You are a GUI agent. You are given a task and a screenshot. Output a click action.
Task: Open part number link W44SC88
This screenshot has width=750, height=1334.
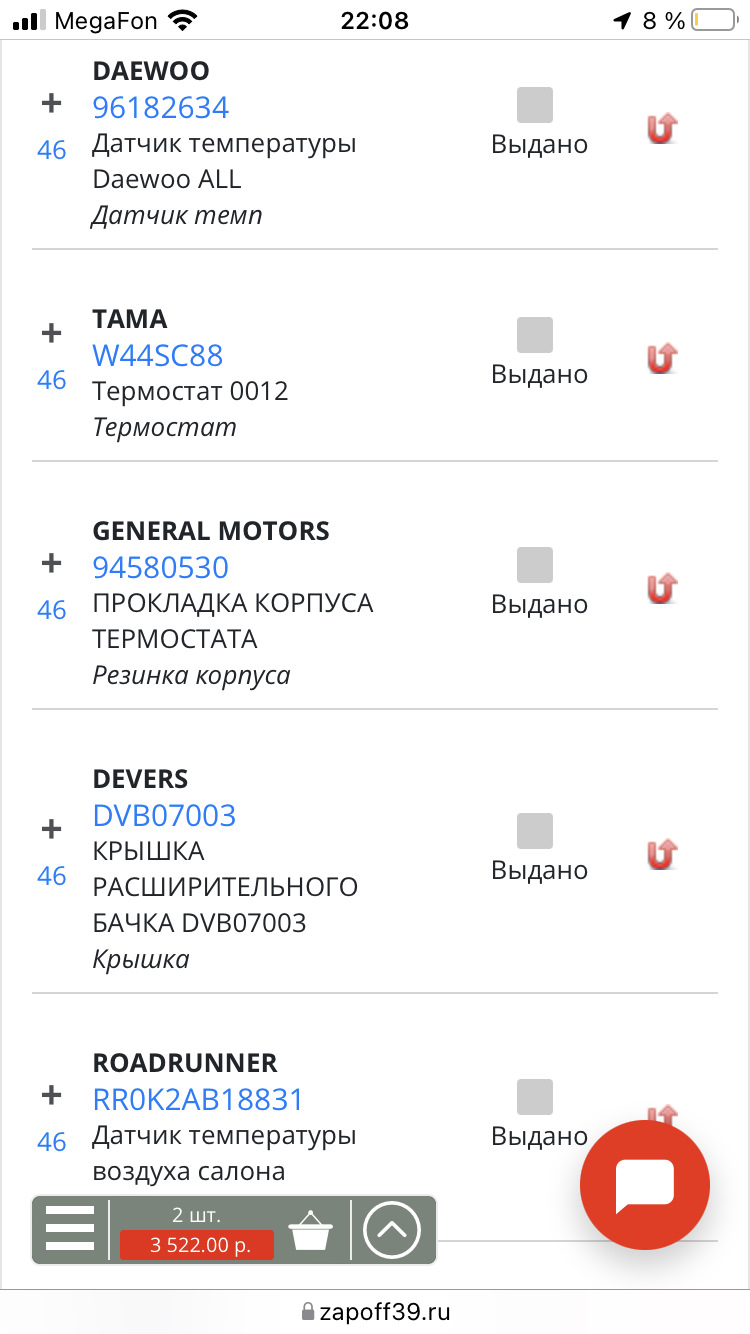(x=158, y=355)
